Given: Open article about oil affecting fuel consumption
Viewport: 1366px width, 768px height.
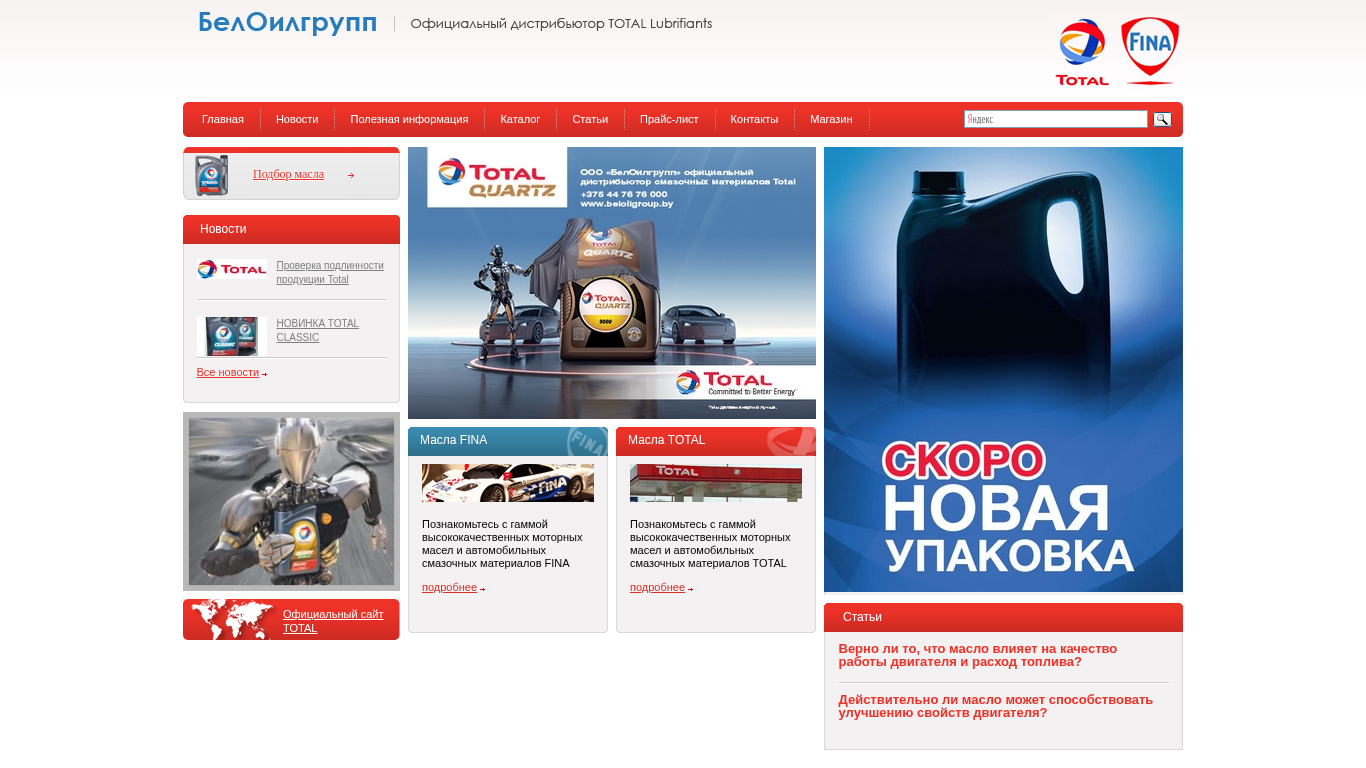Looking at the screenshot, I should 978,655.
